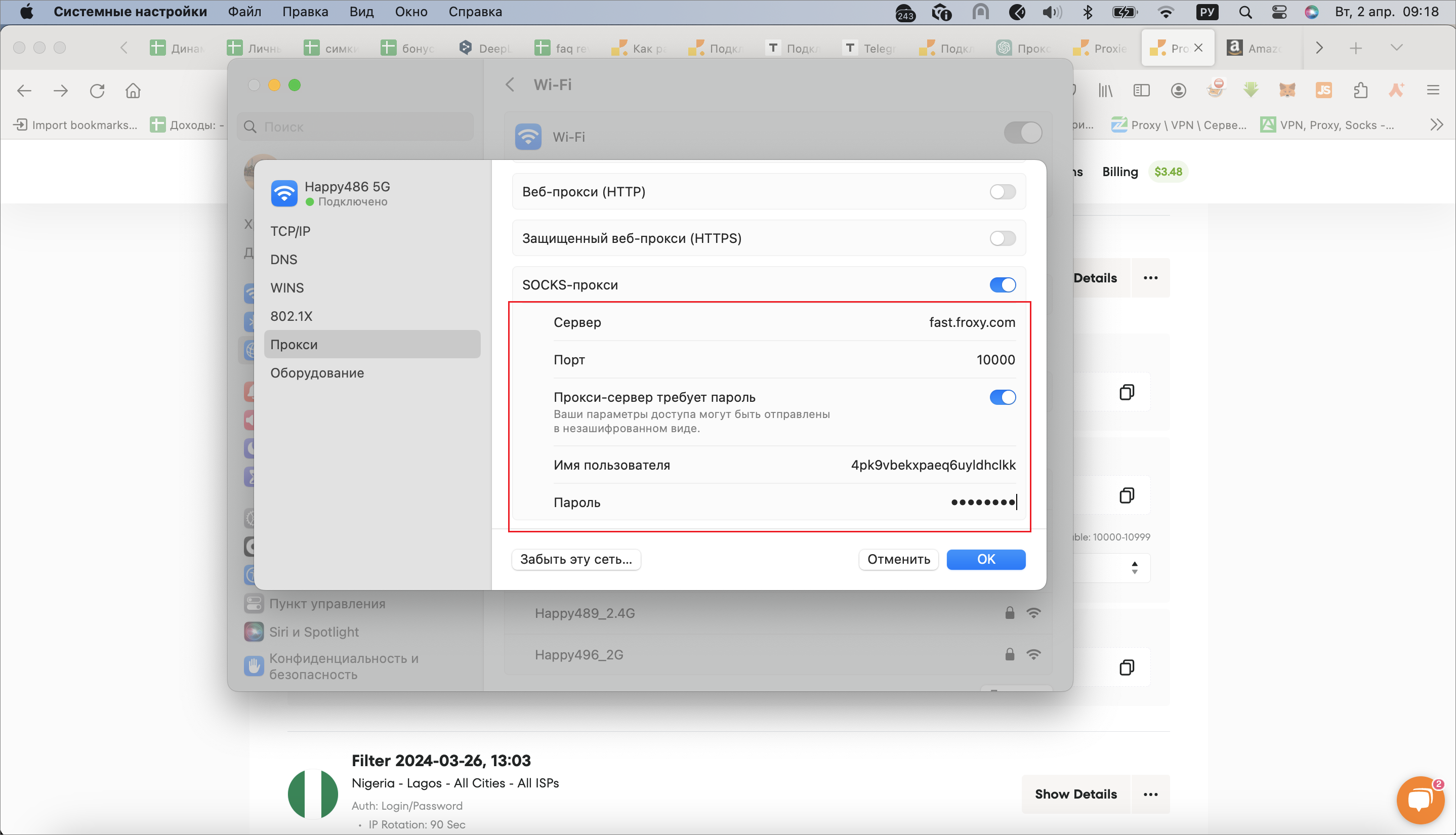The image size is (1456, 835).
Task: Click the Siri icon in the menu bar
Action: tap(1312, 12)
